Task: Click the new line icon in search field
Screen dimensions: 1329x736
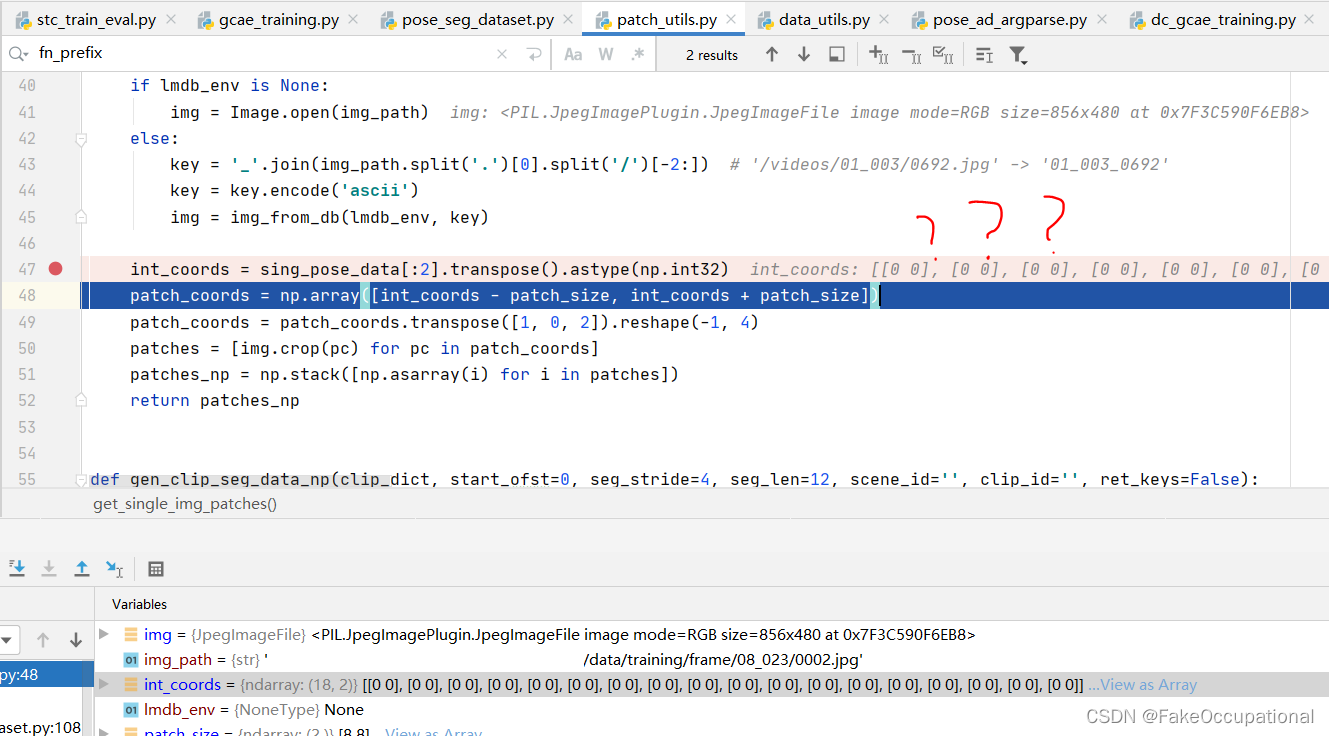Action: point(534,55)
